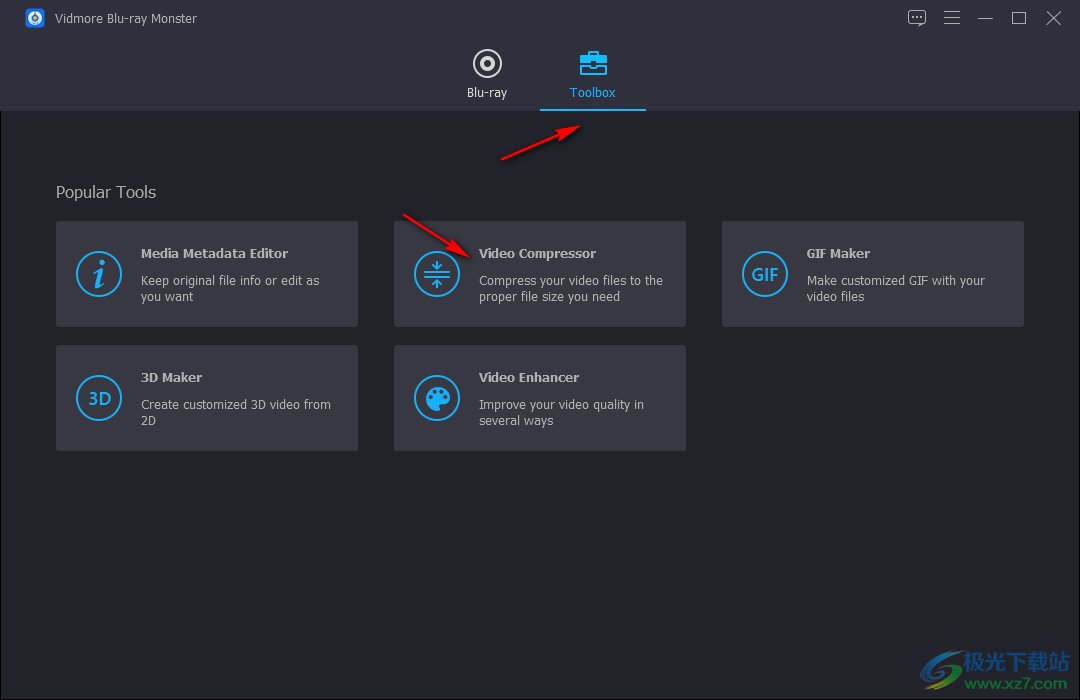The image size is (1080, 700).
Task: Close the Vidmore Blu-ray Monster window
Action: coord(1054,18)
